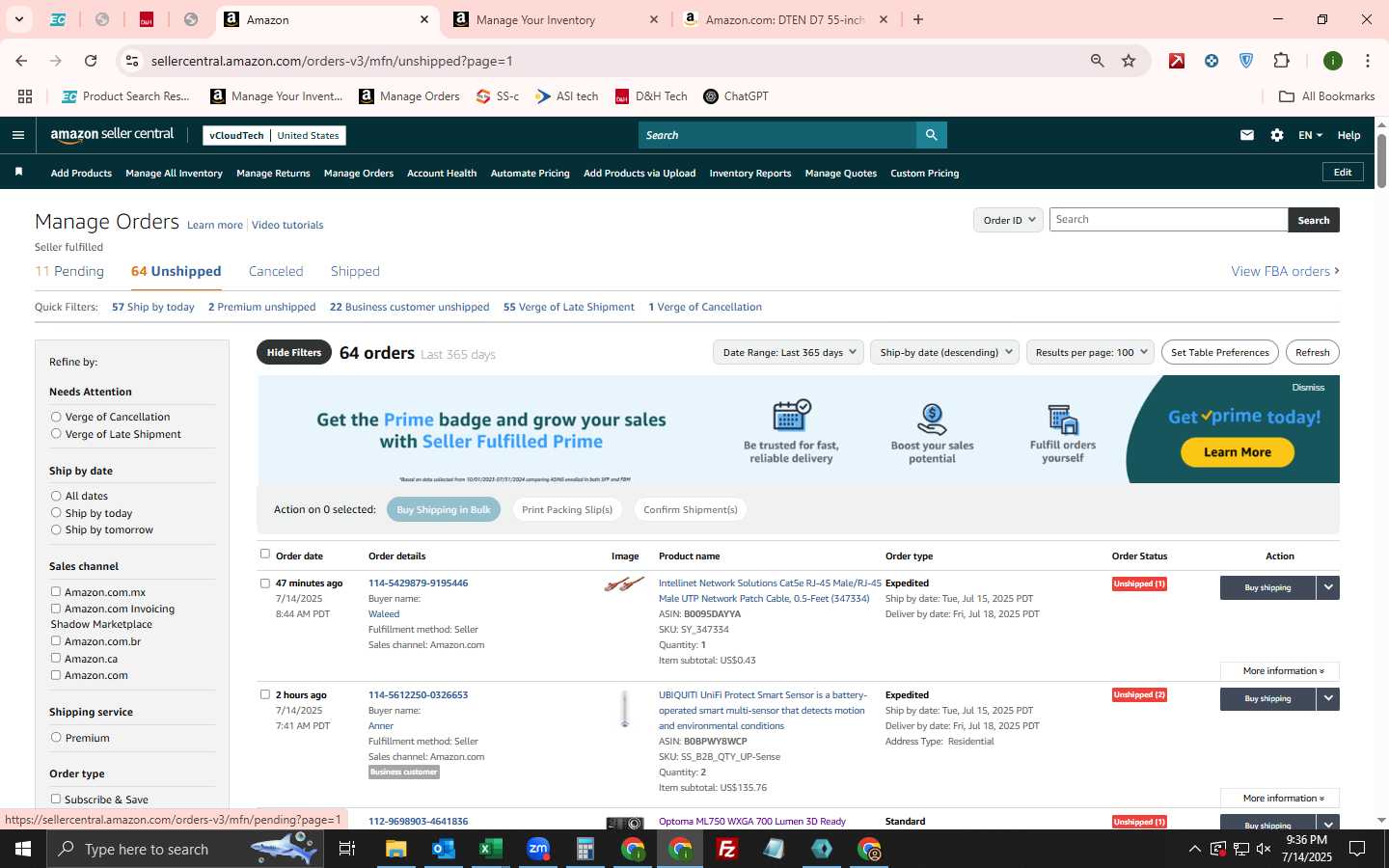Image resolution: width=1389 pixels, height=868 pixels.
Task: Select Premium shipping service radio
Action: point(56,737)
